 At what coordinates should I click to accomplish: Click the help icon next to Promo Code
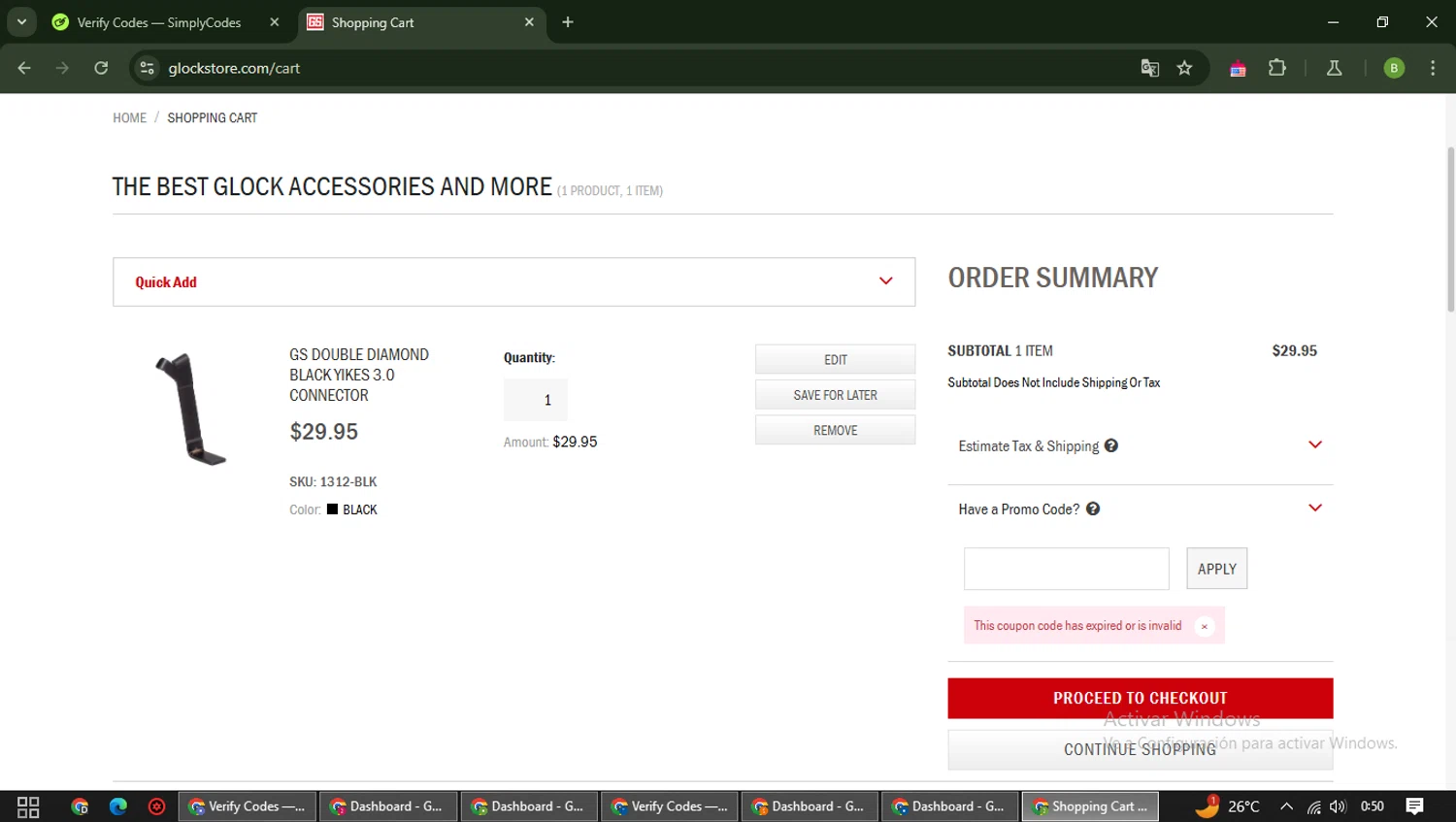tap(1093, 509)
